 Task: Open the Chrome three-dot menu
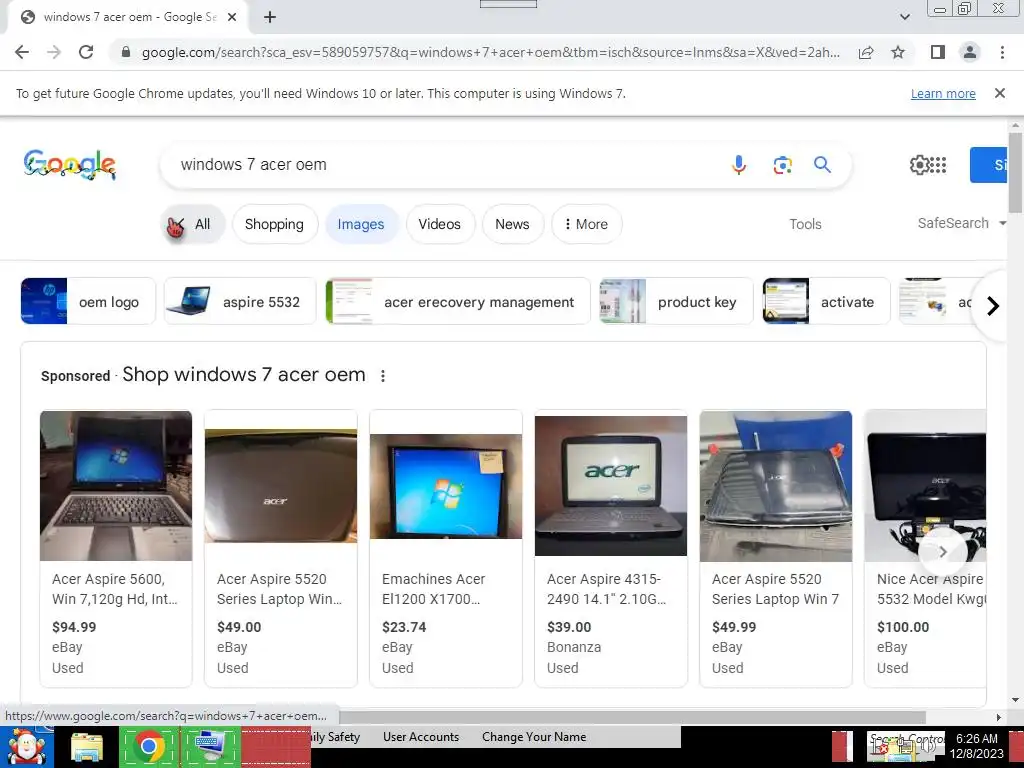[1002, 52]
